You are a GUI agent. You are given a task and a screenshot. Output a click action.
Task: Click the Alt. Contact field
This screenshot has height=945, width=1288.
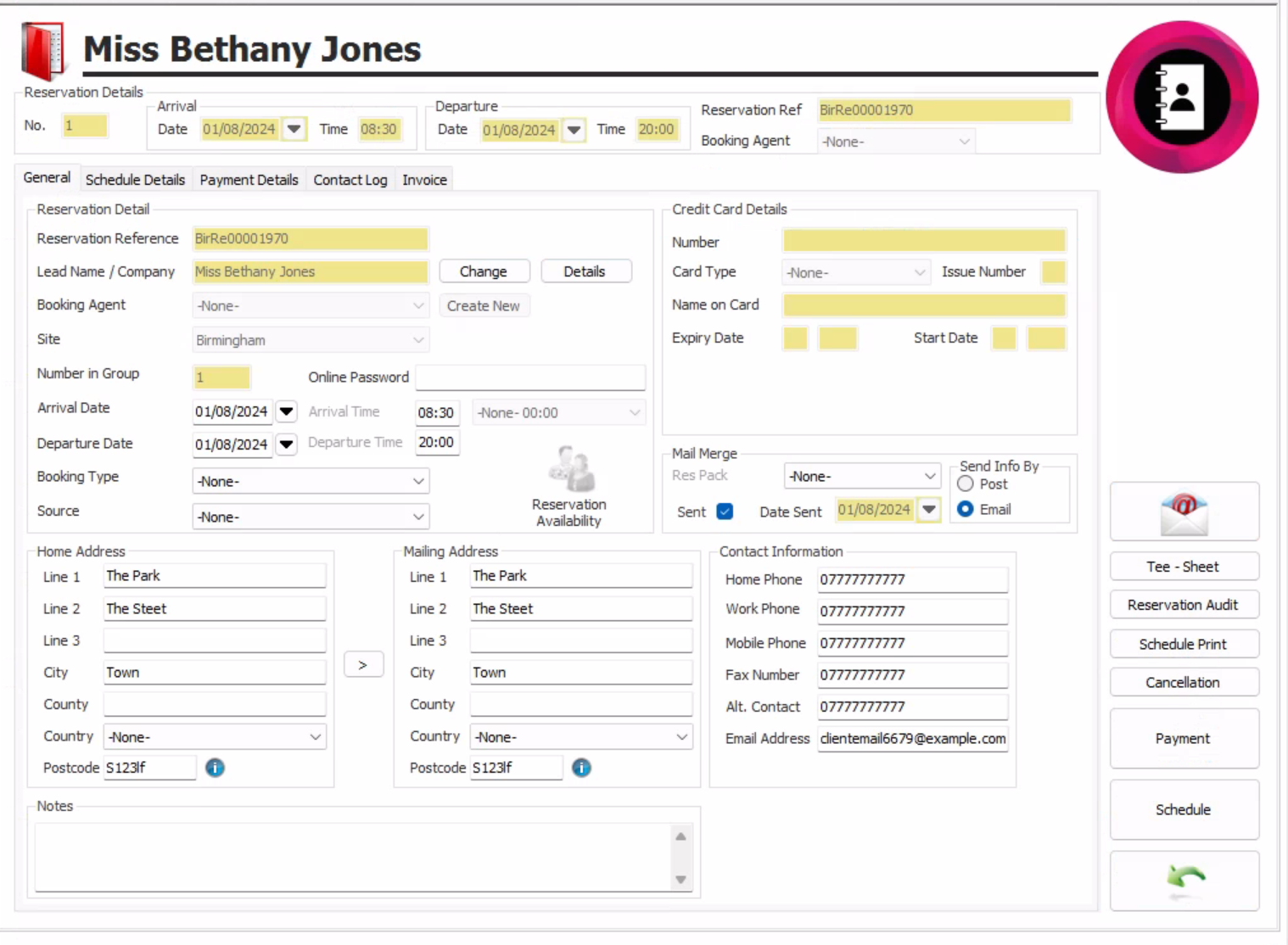[x=913, y=707]
